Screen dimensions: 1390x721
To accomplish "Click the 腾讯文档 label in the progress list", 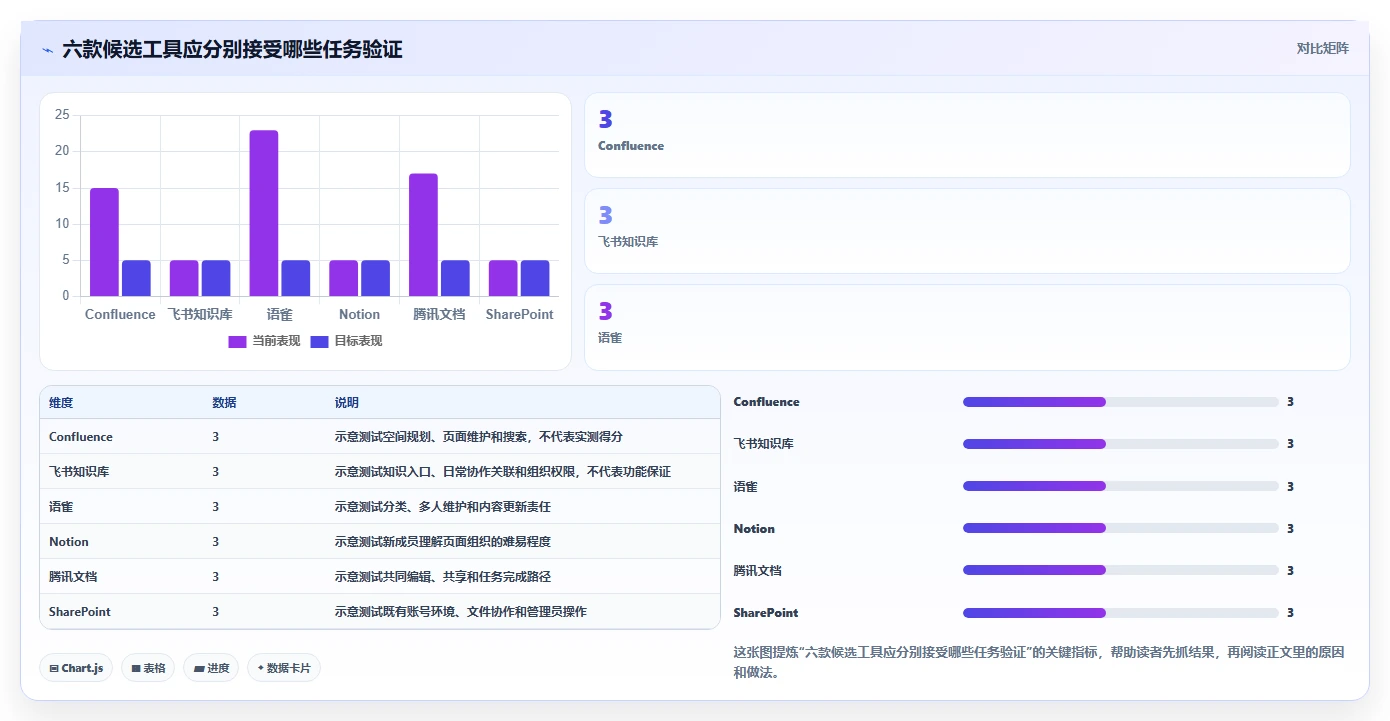I will point(758,571).
